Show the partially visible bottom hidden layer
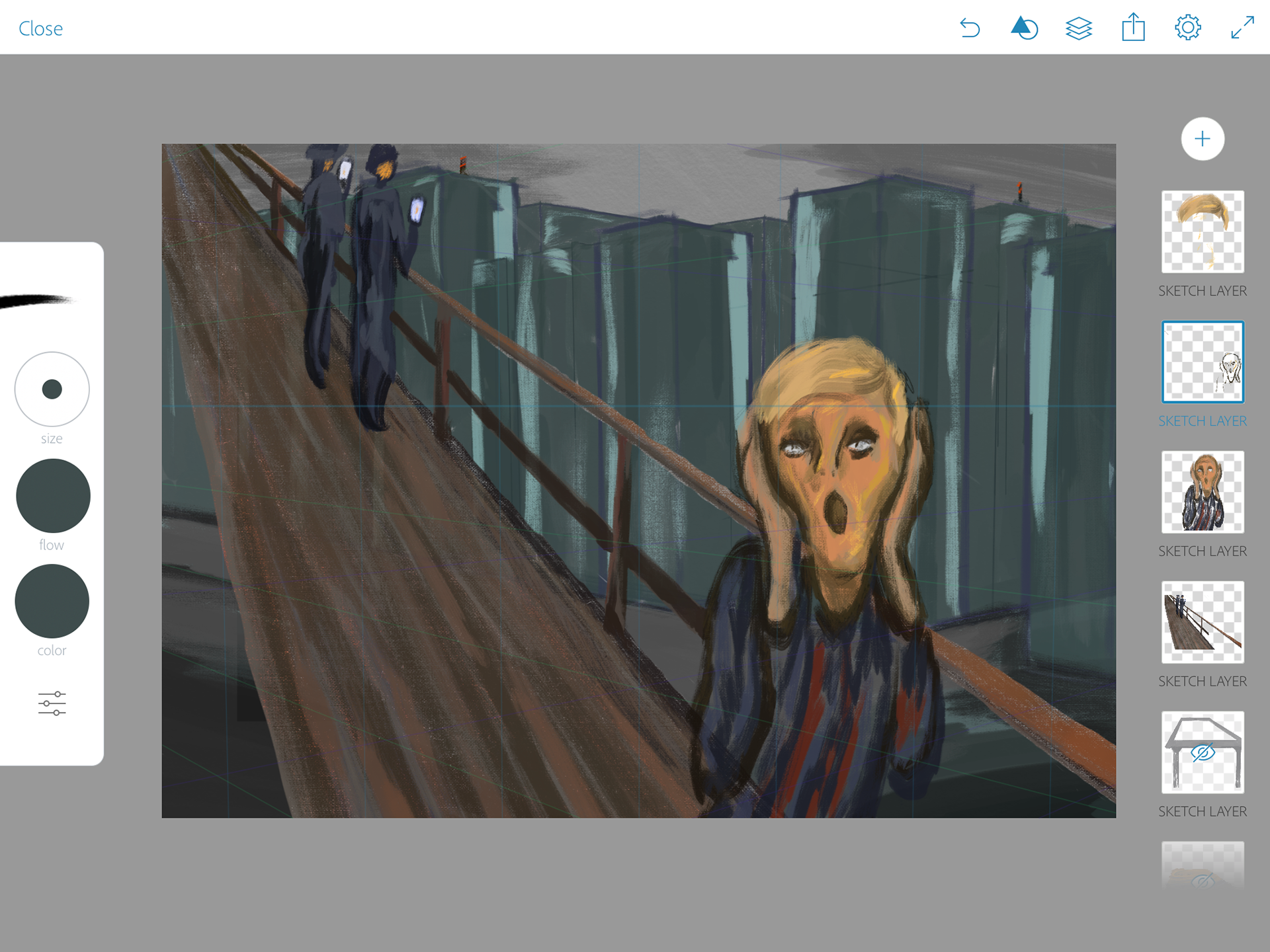Screen dimensions: 1270x952 [x=1203, y=866]
